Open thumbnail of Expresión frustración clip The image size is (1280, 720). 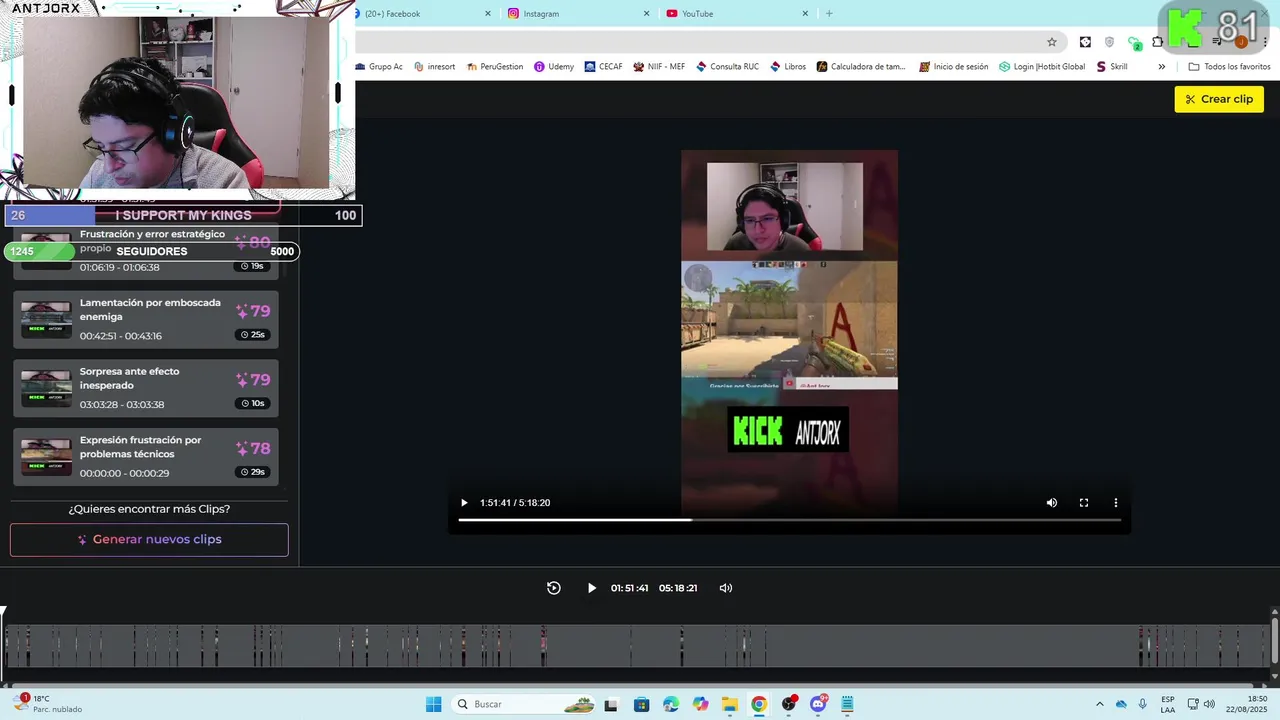[x=46, y=458]
